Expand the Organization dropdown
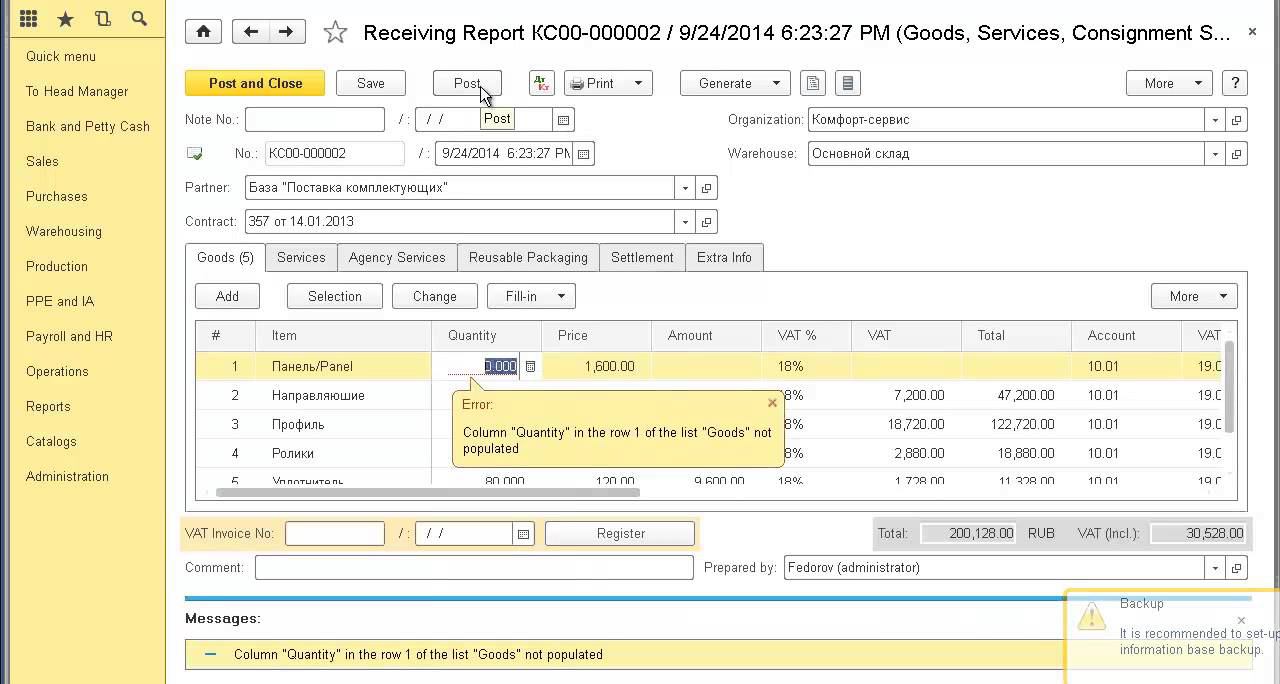 pyautogui.click(x=1215, y=120)
